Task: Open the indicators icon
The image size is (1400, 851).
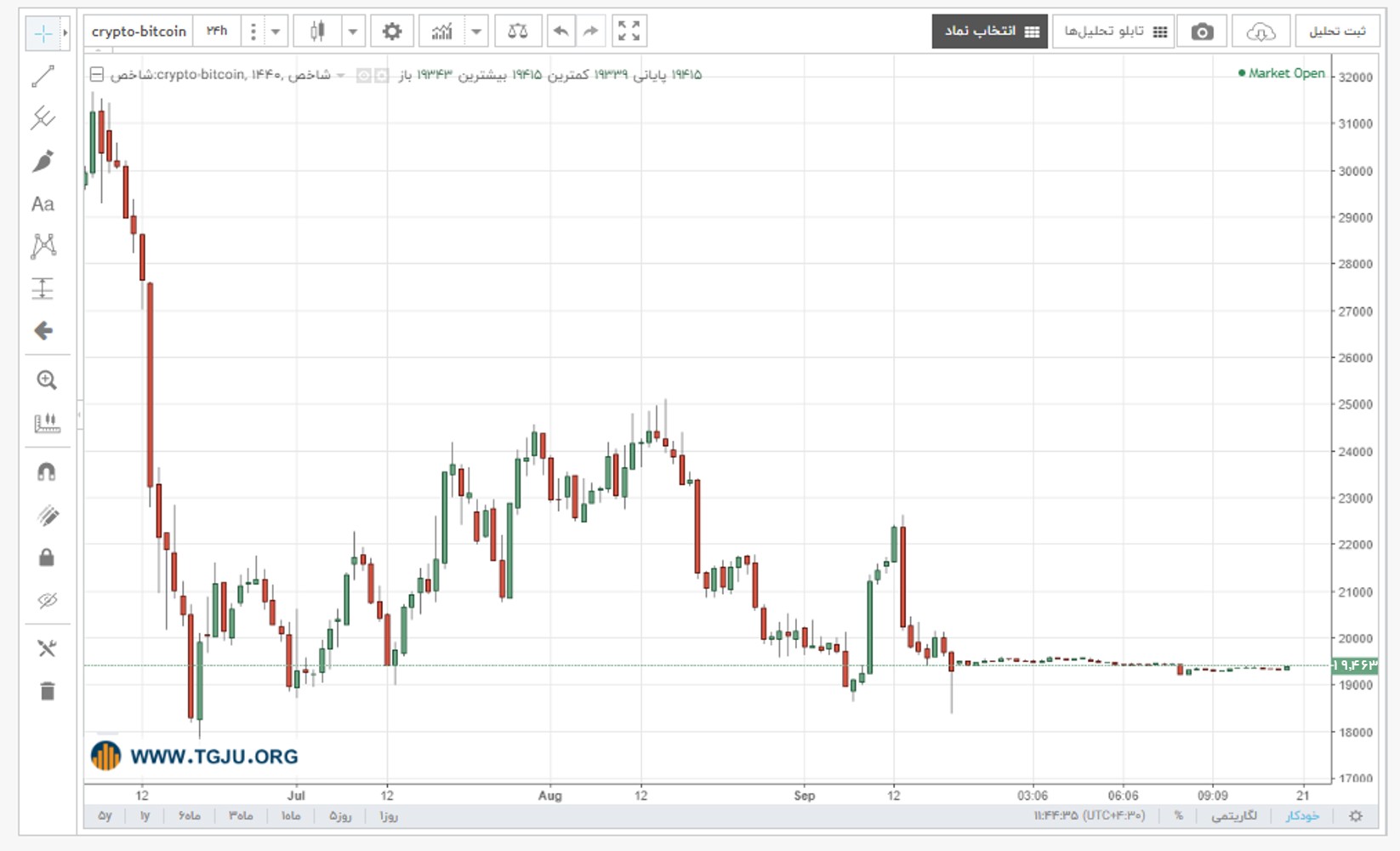Action: click(441, 31)
